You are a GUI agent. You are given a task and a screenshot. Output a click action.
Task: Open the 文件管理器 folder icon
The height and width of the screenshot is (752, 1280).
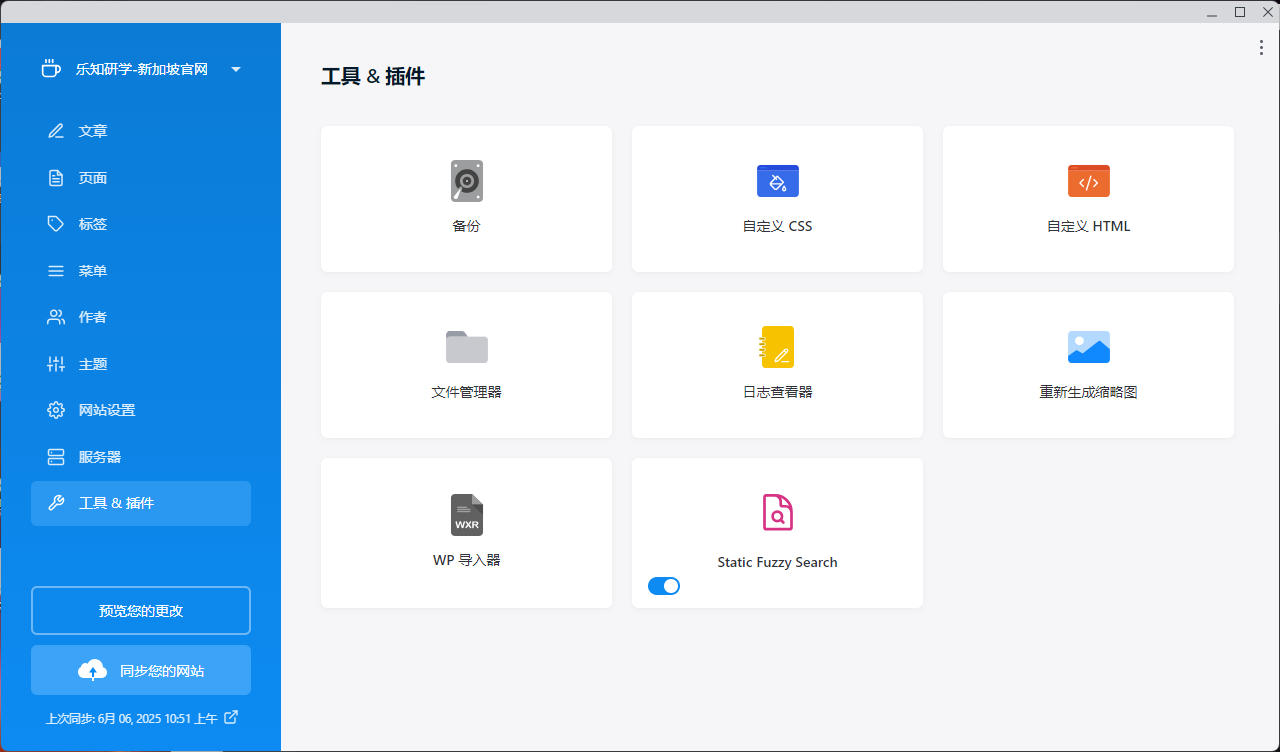coord(466,347)
